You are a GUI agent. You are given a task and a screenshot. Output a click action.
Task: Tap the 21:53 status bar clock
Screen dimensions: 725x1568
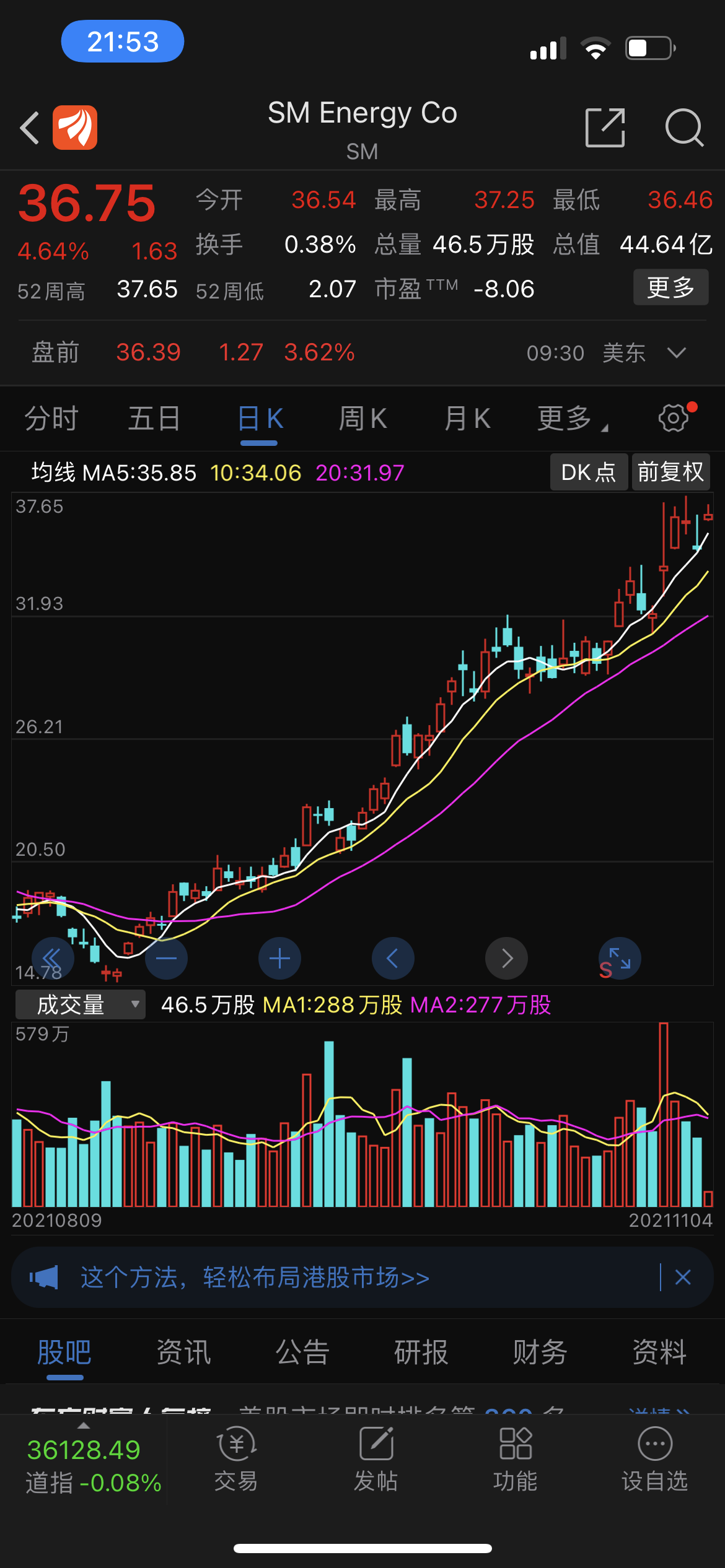123,41
